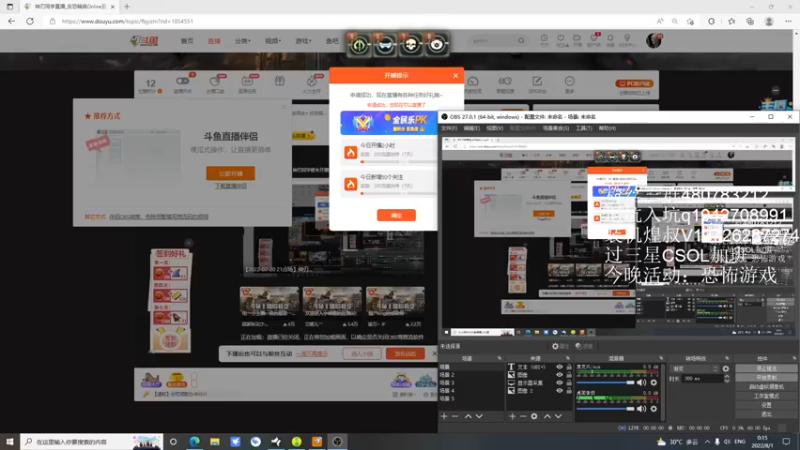Image resolution: width=800 pixels, height=450 pixels.
Task: Adjust first mixer channel volume slider
Action: [606, 383]
